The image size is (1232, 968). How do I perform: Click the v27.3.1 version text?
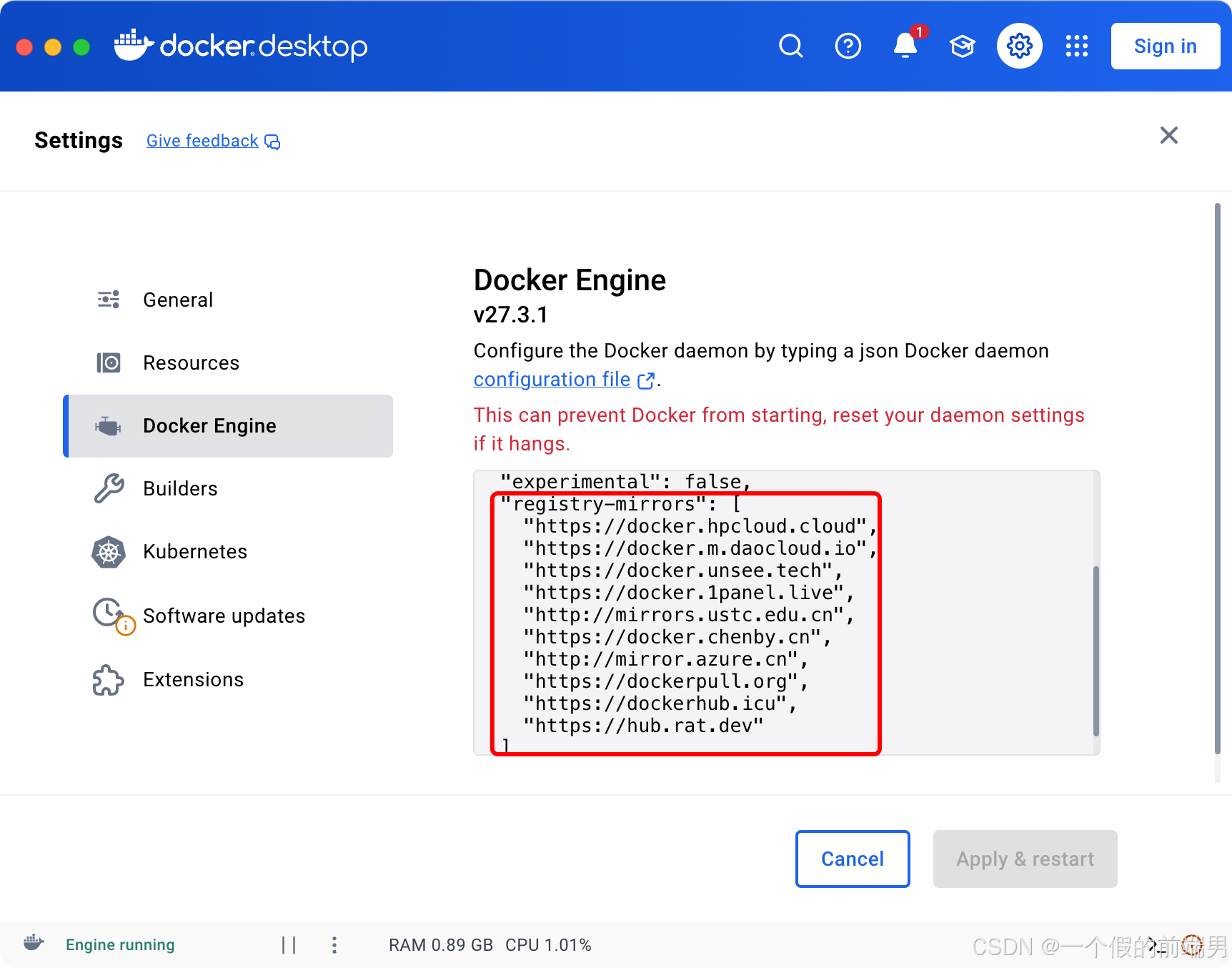[x=511, y=315]
